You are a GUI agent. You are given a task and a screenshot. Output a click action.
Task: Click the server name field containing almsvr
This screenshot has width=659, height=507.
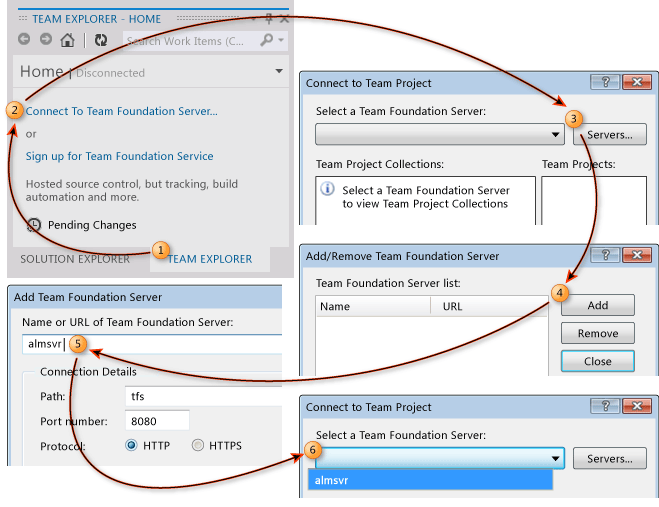tap(152, 344)
